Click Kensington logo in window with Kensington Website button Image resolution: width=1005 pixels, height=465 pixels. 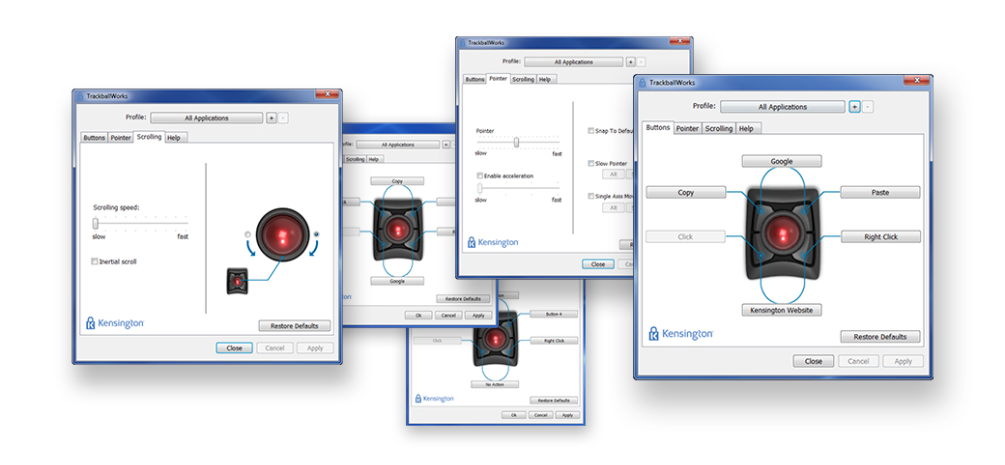click(680, 334)
